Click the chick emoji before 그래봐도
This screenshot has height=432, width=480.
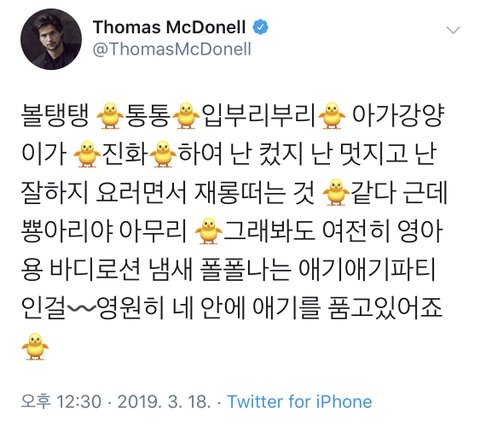pos(209,231)
